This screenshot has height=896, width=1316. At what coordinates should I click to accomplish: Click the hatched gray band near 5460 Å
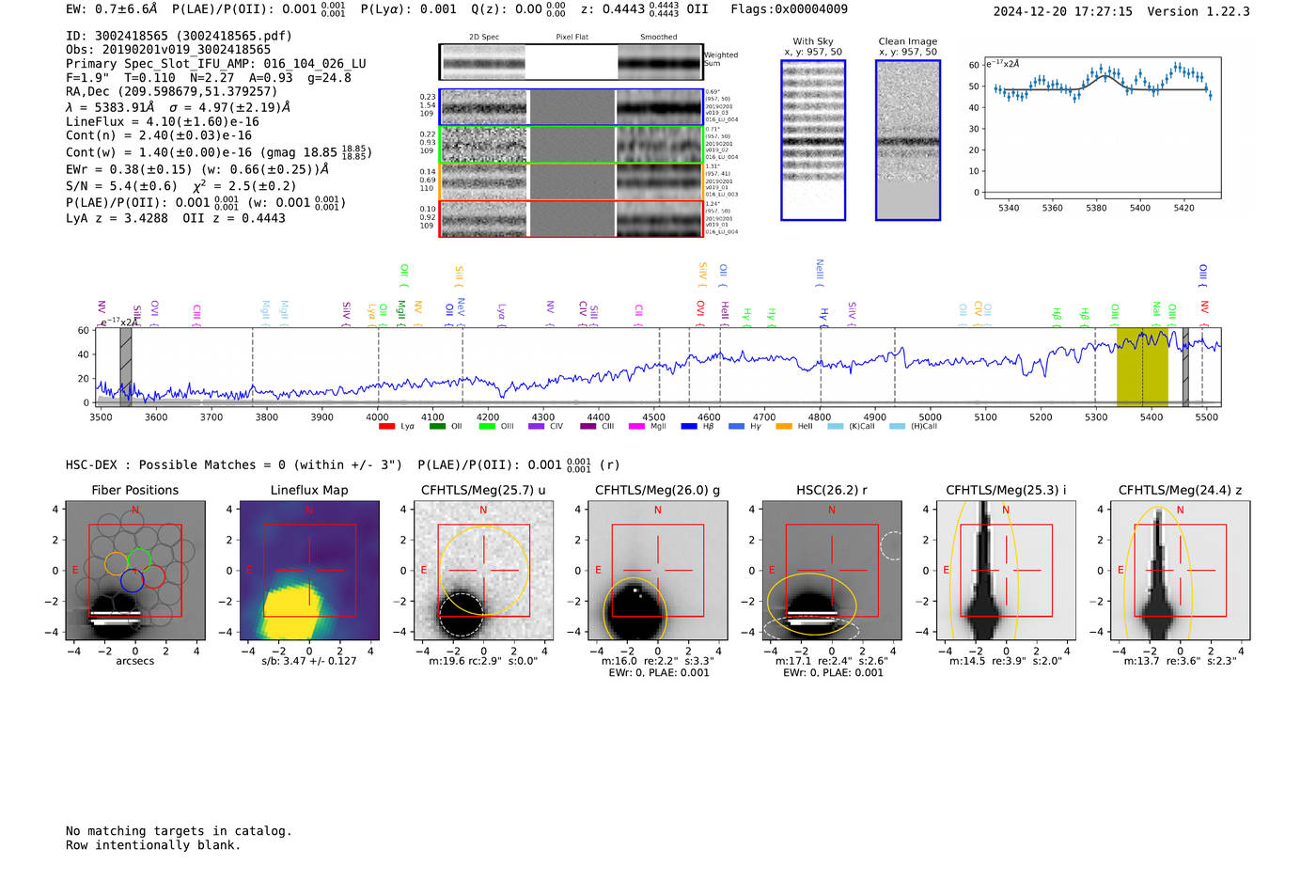pyautogui.click(x=1185, y=368)
